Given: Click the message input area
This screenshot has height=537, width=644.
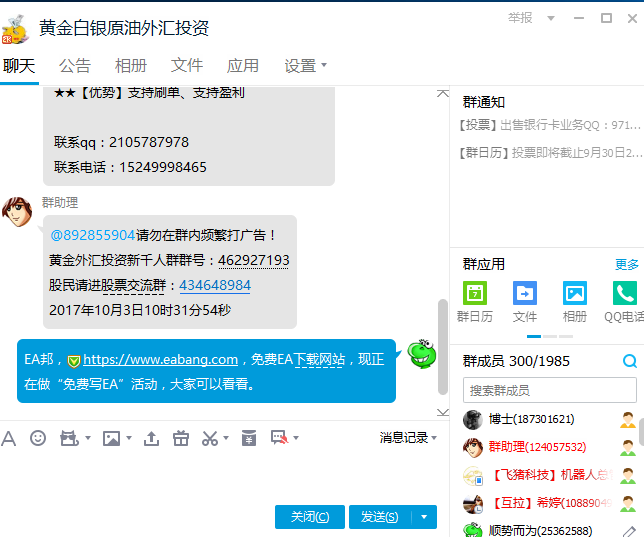Looking at the screenshot, I should (220, 477).
